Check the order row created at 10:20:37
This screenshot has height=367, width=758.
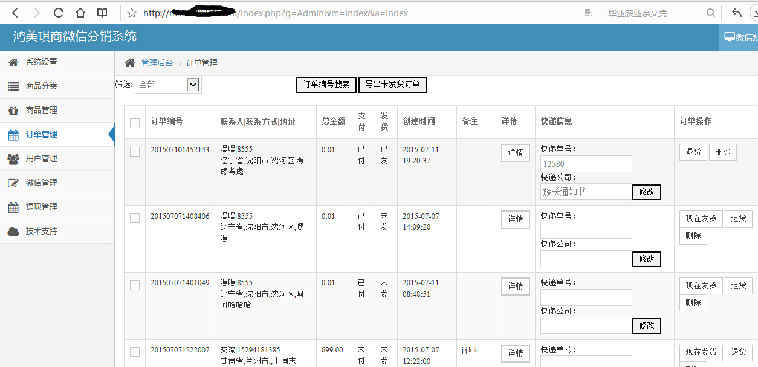point(135,152)
